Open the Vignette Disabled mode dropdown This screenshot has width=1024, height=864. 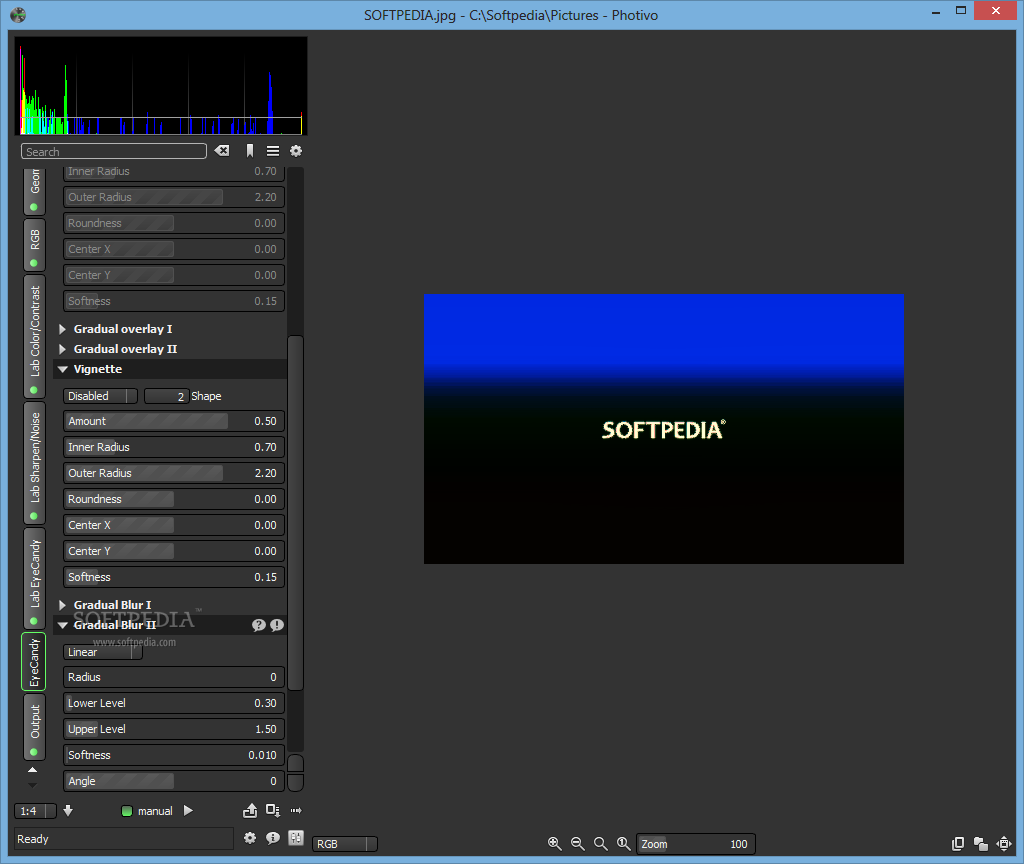[100, 396]
